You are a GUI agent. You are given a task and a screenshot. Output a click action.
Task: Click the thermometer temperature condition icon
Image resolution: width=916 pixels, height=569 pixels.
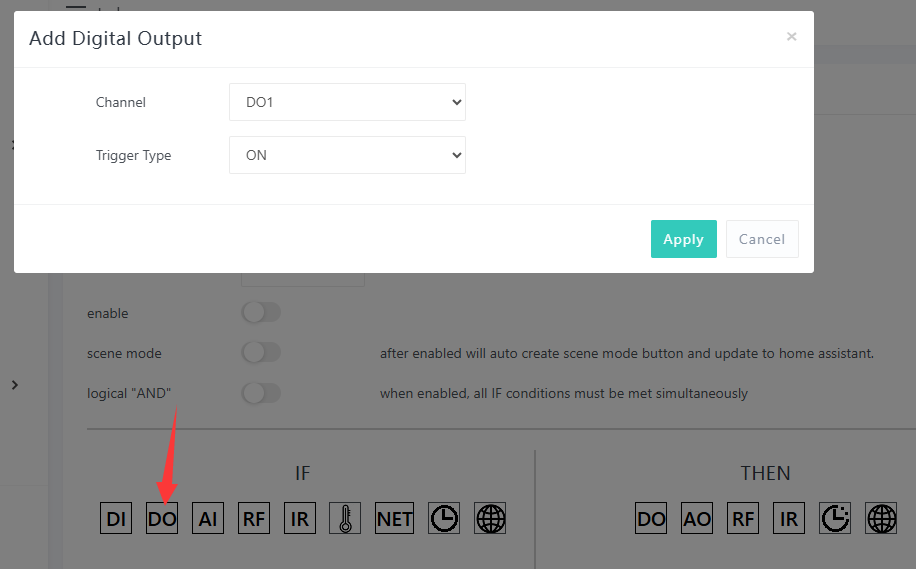(345, 518)
